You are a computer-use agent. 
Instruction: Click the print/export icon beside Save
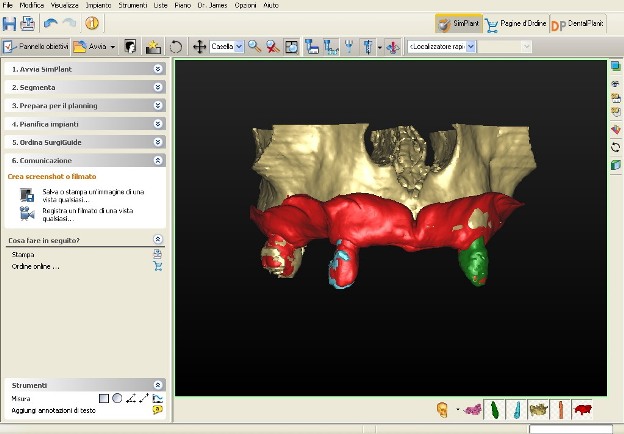(x=27, y=23)
